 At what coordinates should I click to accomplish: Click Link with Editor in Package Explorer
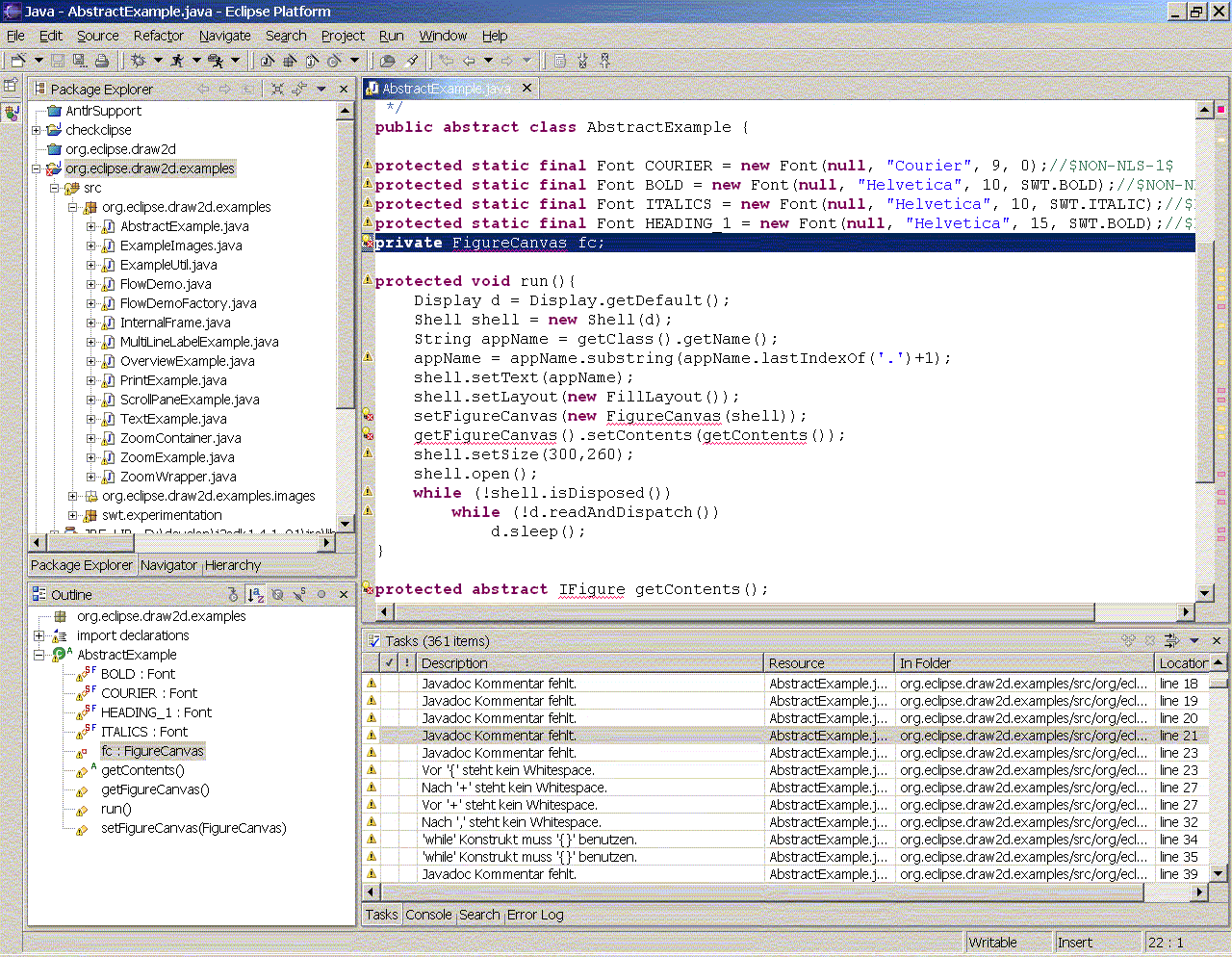pyautogui.click(x=299, y=89)
